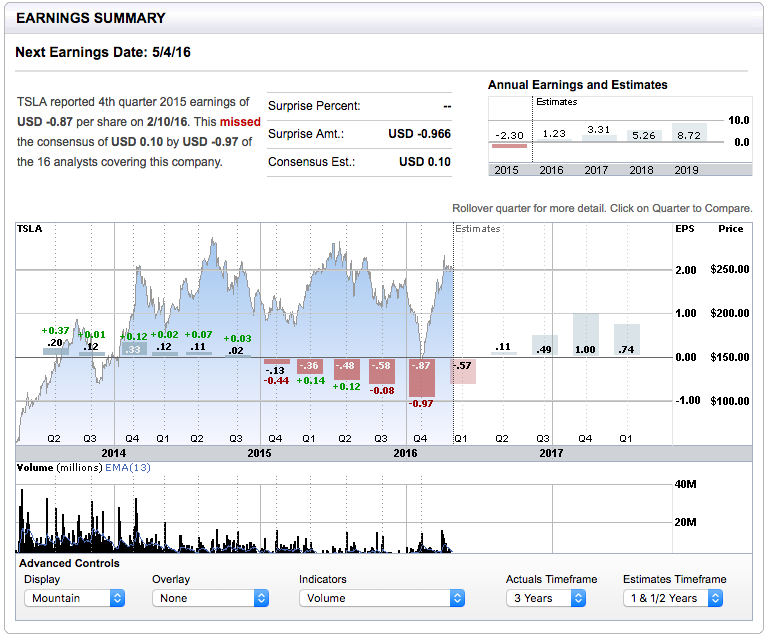This screenshot has height=641, width=769.
Task: Click the year 2016 label on the timeline
Action: [406, 453]
